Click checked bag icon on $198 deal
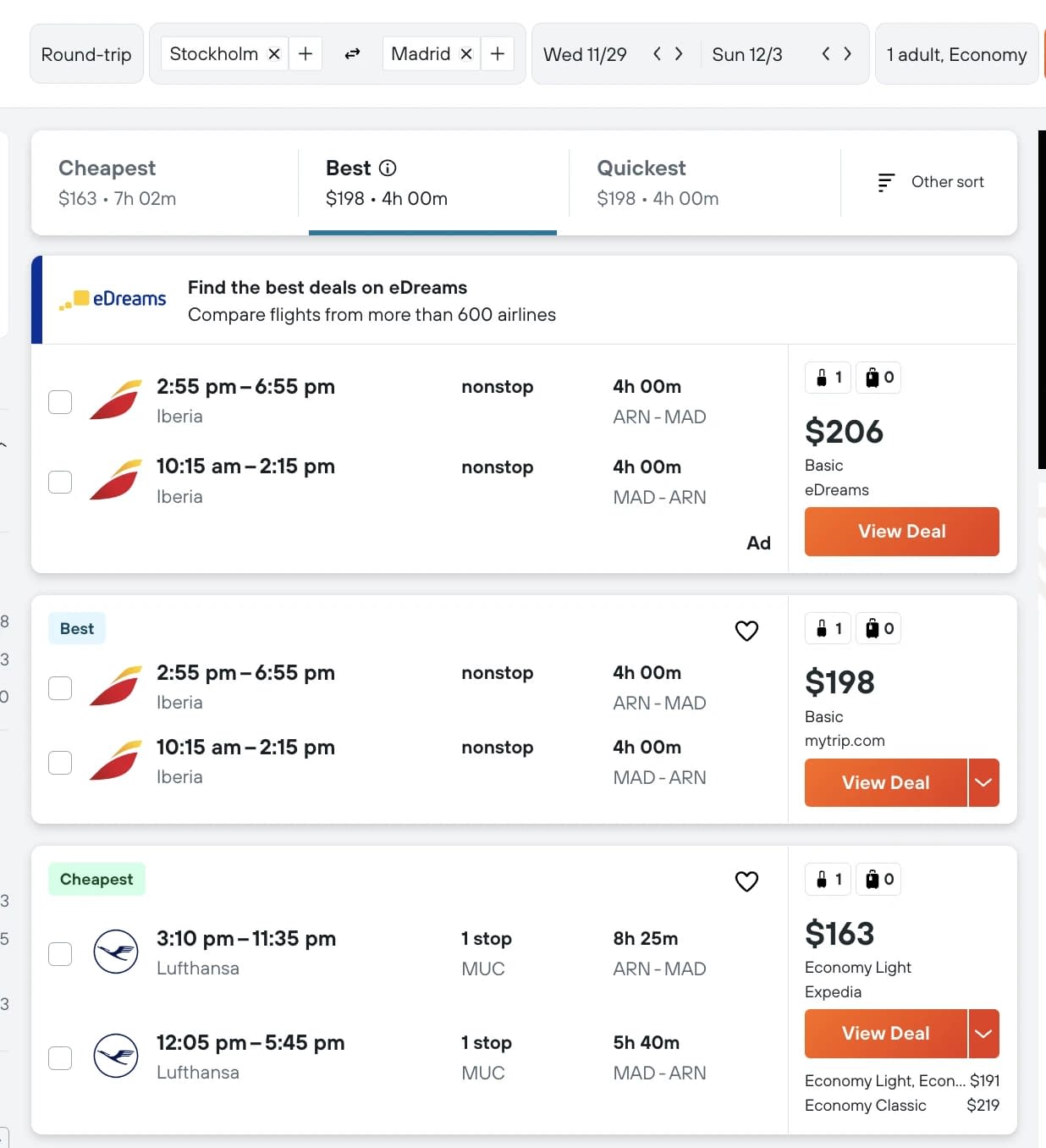 878,628
